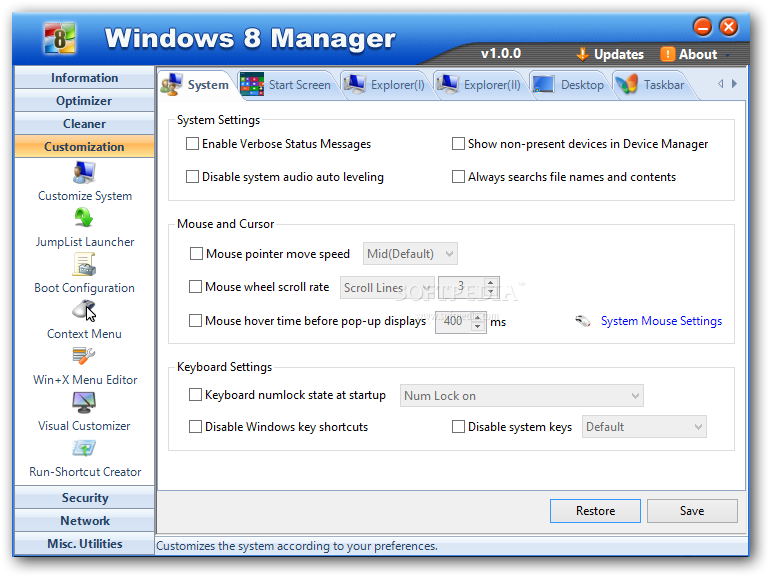Check Keyboard numlock state at startup

tap(195, 395)
